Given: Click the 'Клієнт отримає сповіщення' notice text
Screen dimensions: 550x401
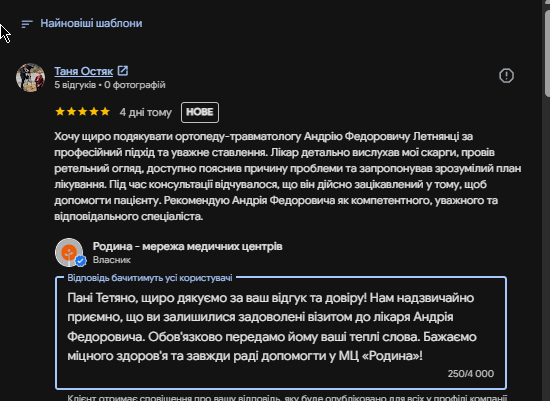Looking at the screenshot, I should coord(285,397).
